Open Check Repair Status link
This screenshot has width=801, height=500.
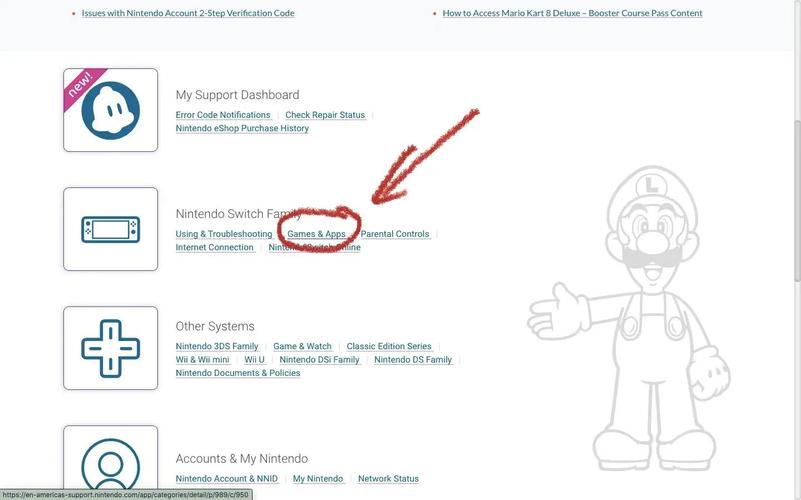(325, 115)
